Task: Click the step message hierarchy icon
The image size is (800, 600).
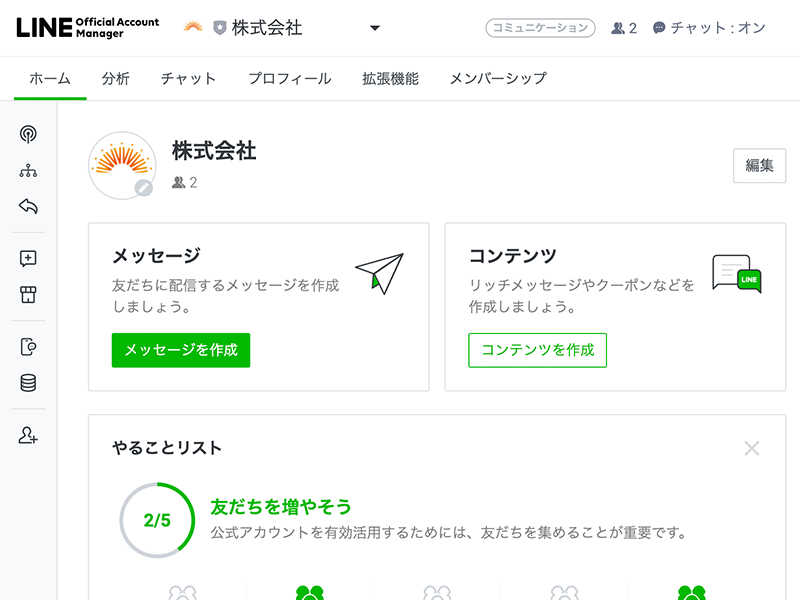Action: point(28,171)
